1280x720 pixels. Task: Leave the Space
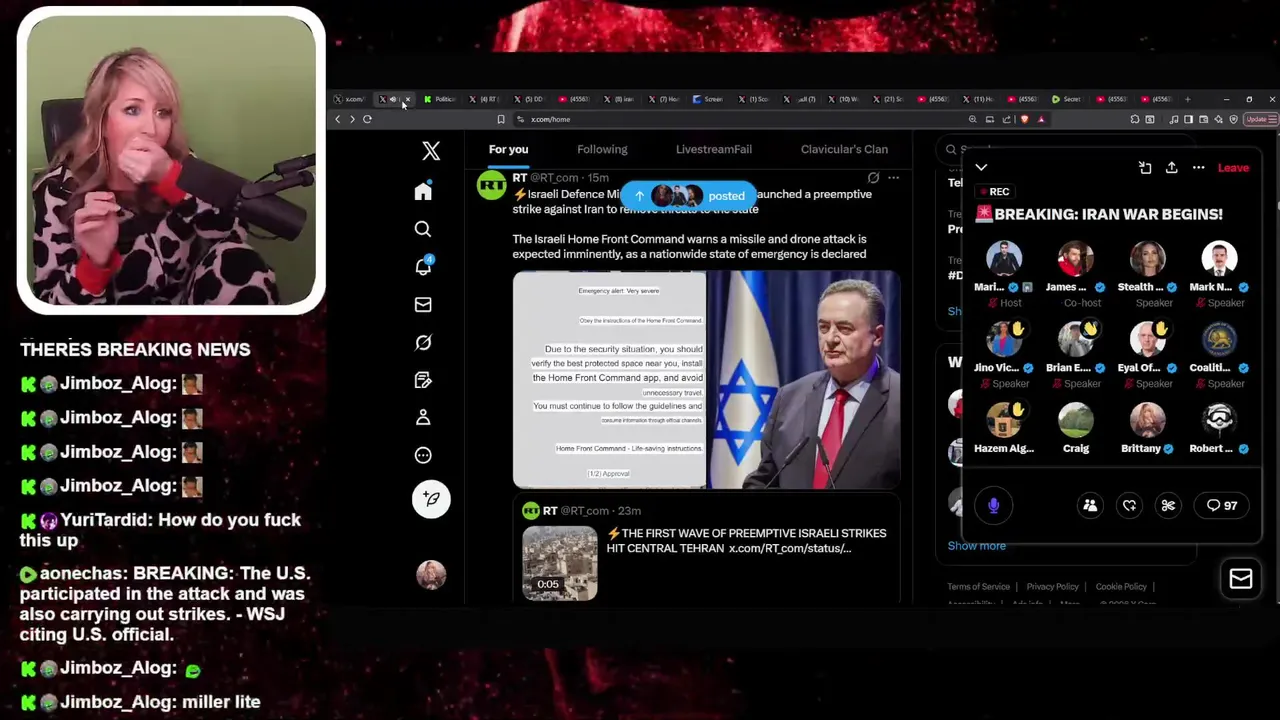coord(1233,168)
